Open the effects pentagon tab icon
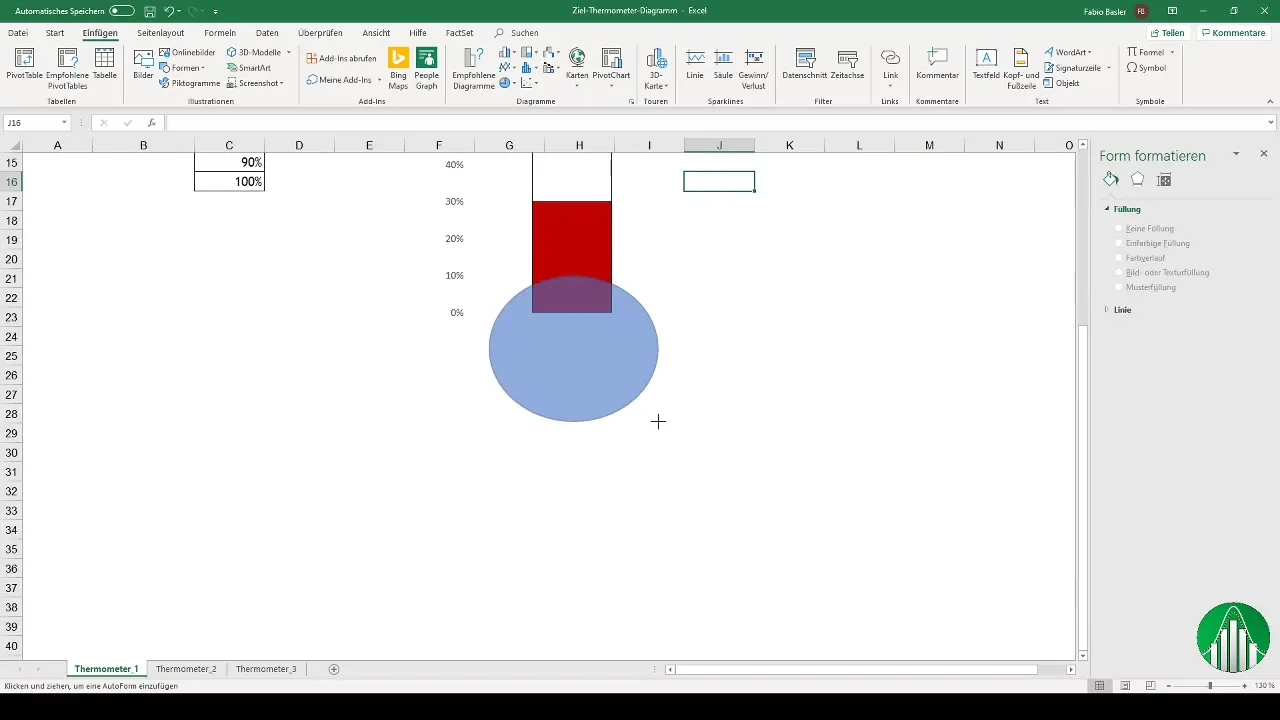The height and width of the screenshot is (720, 1280). click(1137, 179)
